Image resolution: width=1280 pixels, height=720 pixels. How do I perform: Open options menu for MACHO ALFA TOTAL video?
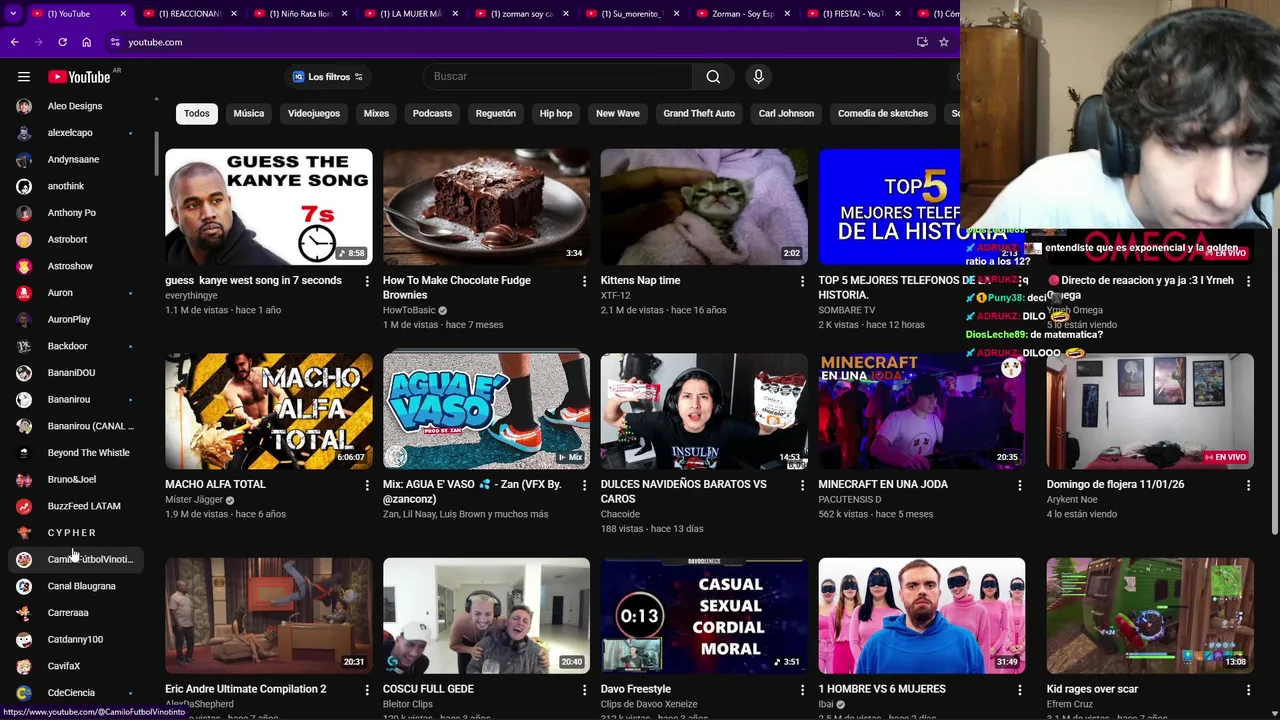[x=366, y=485]
